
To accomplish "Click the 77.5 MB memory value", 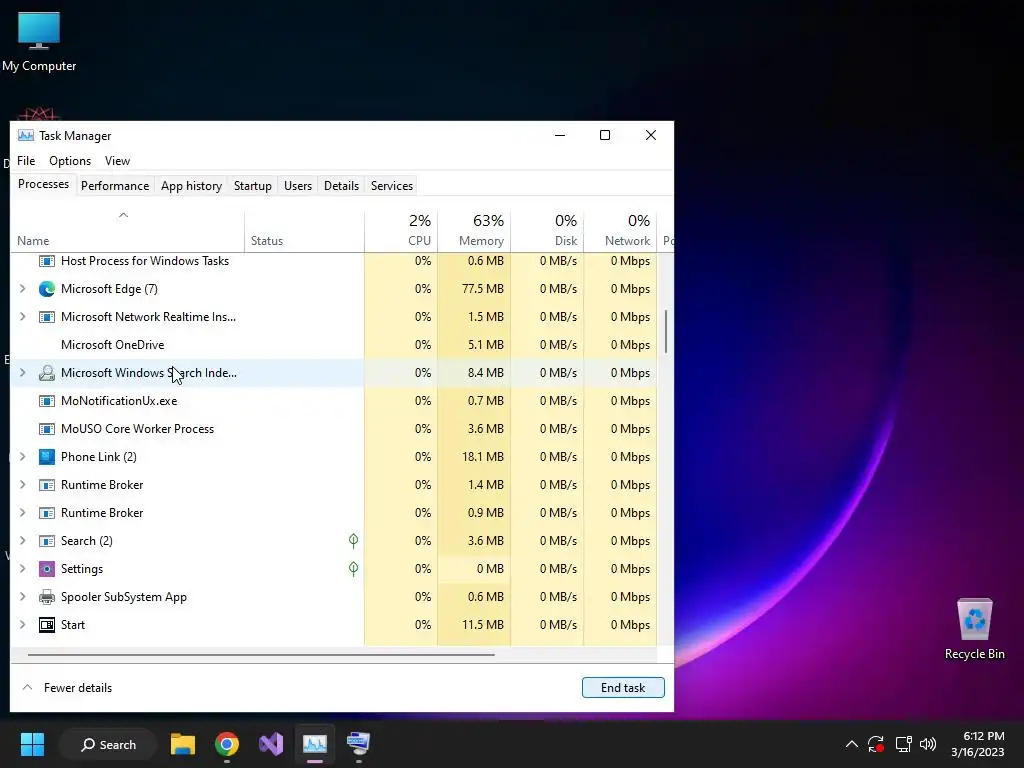I will click(483, 289).
